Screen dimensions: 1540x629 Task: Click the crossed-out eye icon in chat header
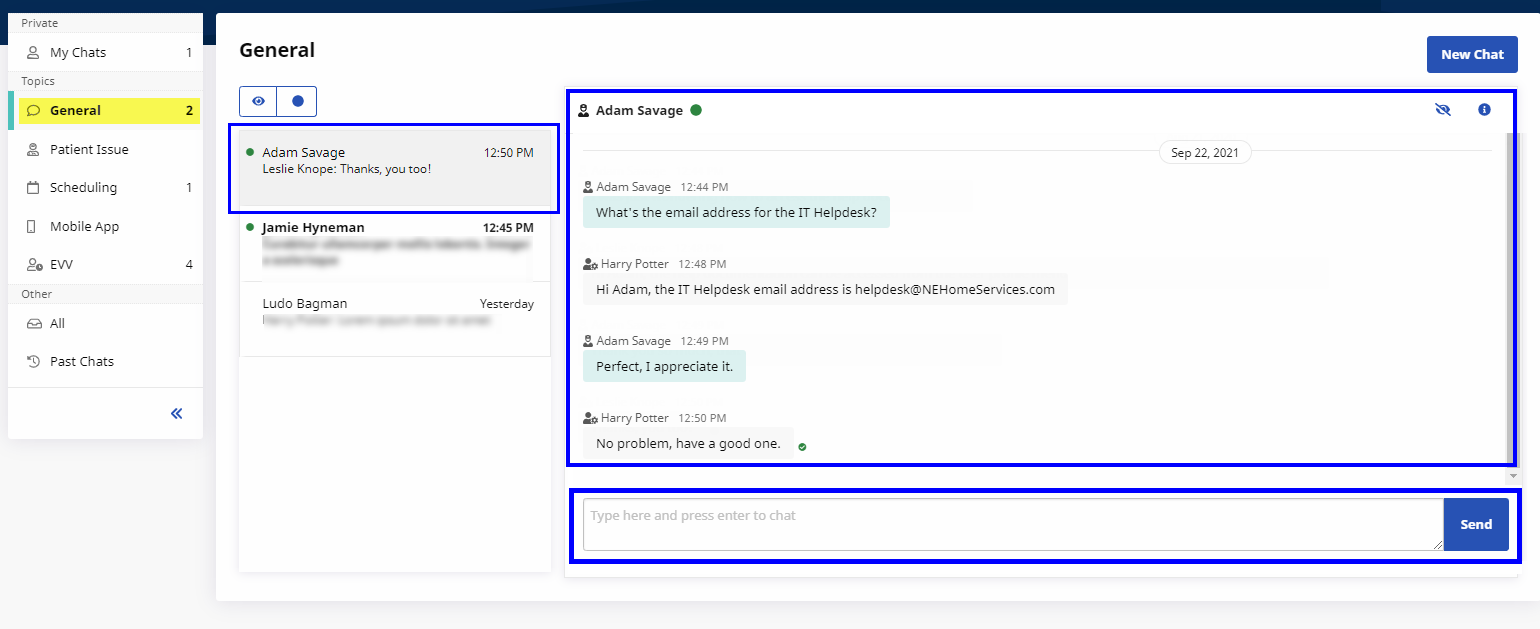tap(1442, 110)
